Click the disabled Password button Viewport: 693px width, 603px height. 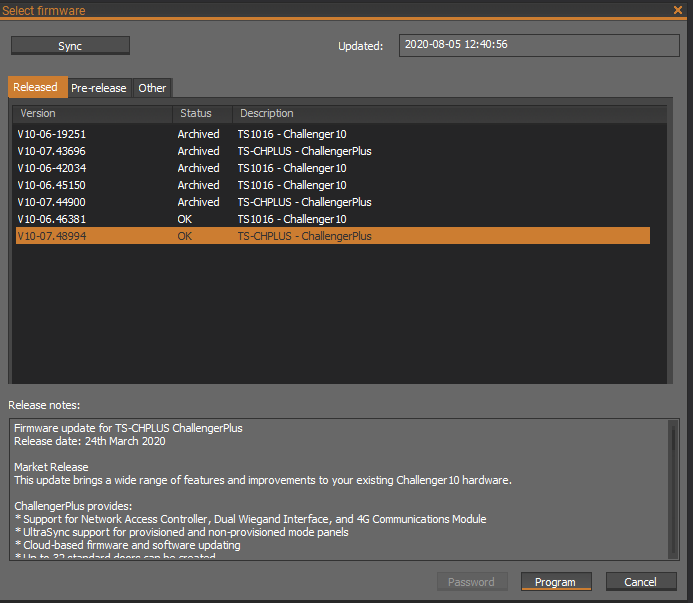coord(472,582)
